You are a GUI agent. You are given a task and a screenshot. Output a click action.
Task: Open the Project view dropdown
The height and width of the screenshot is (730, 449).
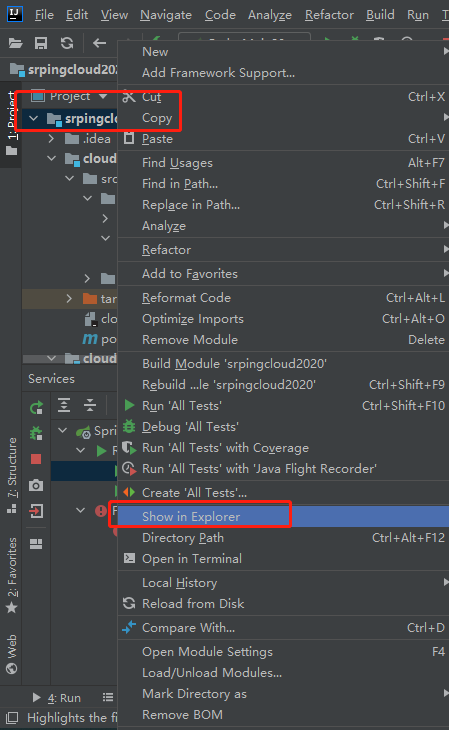coord(103,96)
